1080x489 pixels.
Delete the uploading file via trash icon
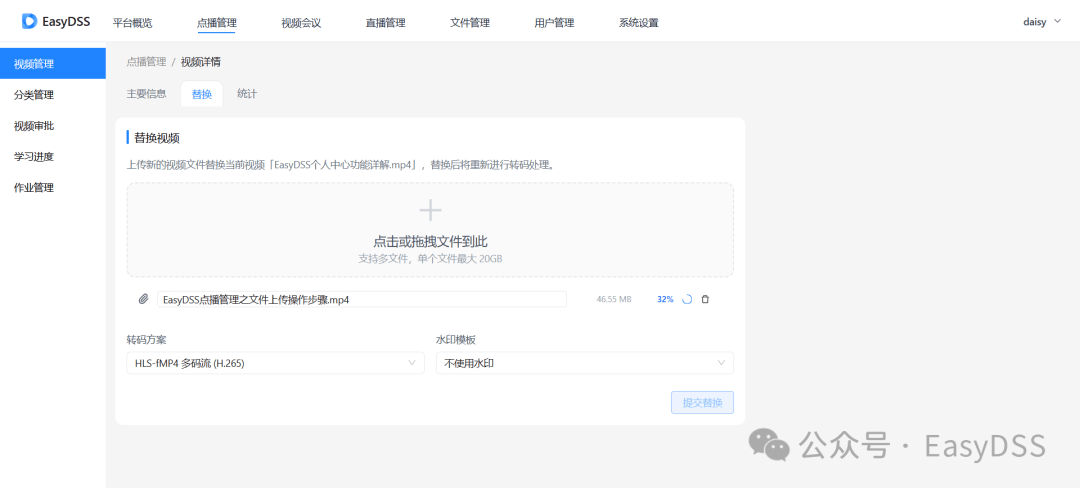tap(705, 300)
